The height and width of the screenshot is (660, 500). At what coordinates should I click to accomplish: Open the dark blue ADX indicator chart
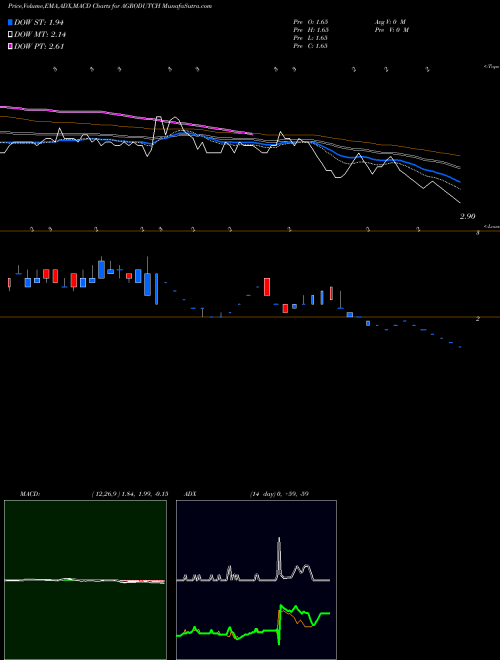(256, 580)
